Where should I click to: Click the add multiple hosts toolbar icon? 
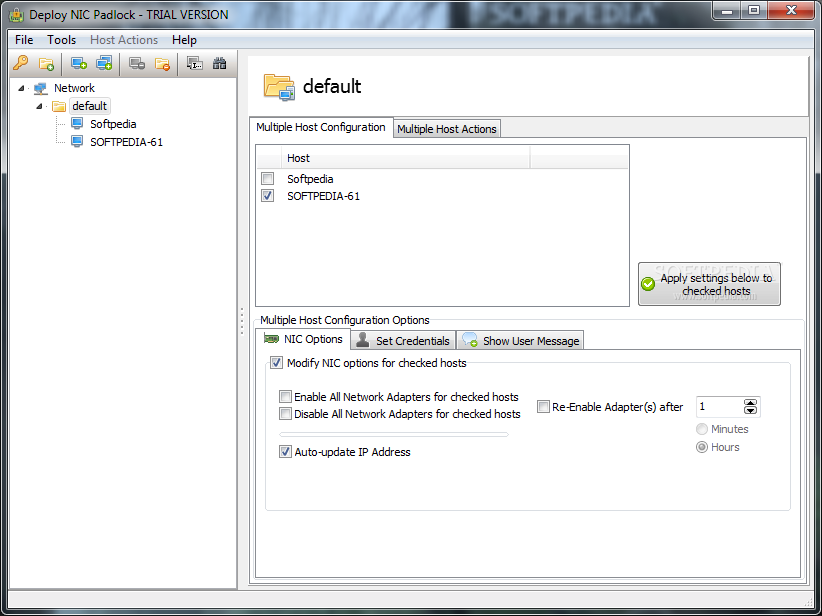tap(104, 64)
